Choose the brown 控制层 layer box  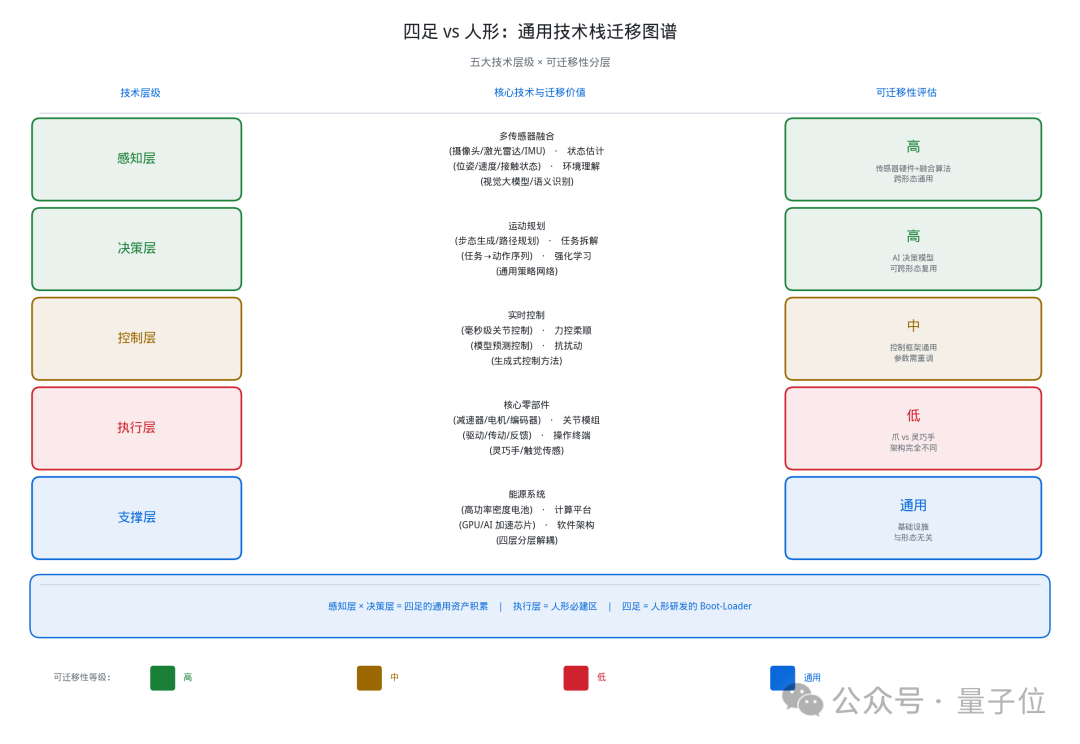point(136,338)
